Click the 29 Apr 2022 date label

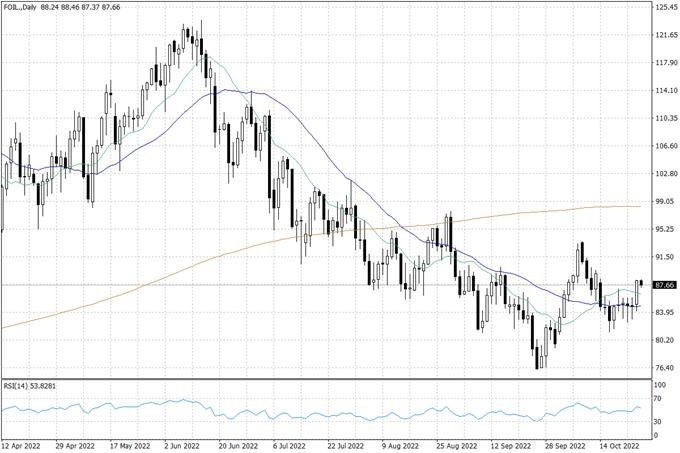[x=77, y=446]
